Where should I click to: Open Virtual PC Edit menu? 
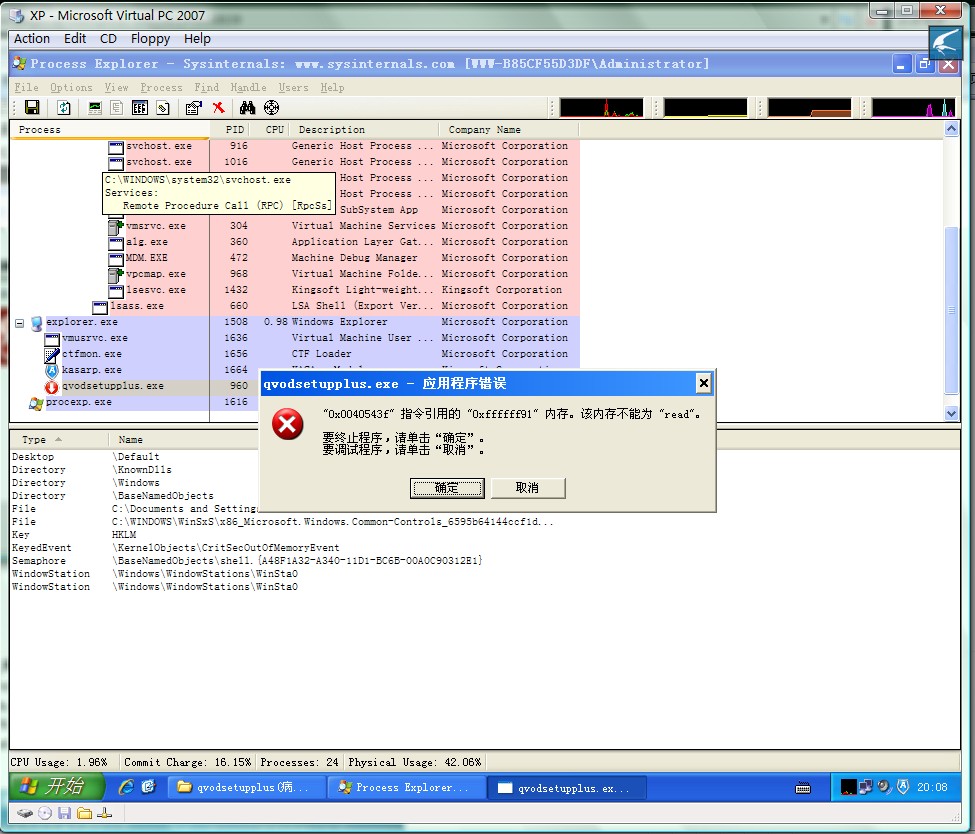click(x=75, y=39)
